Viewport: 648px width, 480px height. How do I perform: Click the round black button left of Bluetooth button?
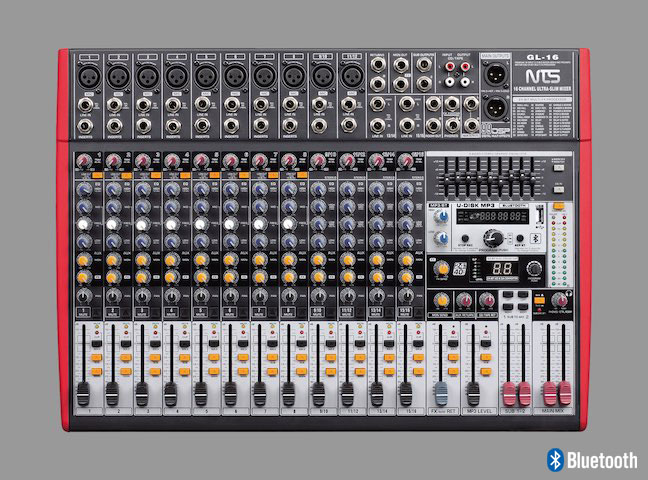click(x=520, y=239)
